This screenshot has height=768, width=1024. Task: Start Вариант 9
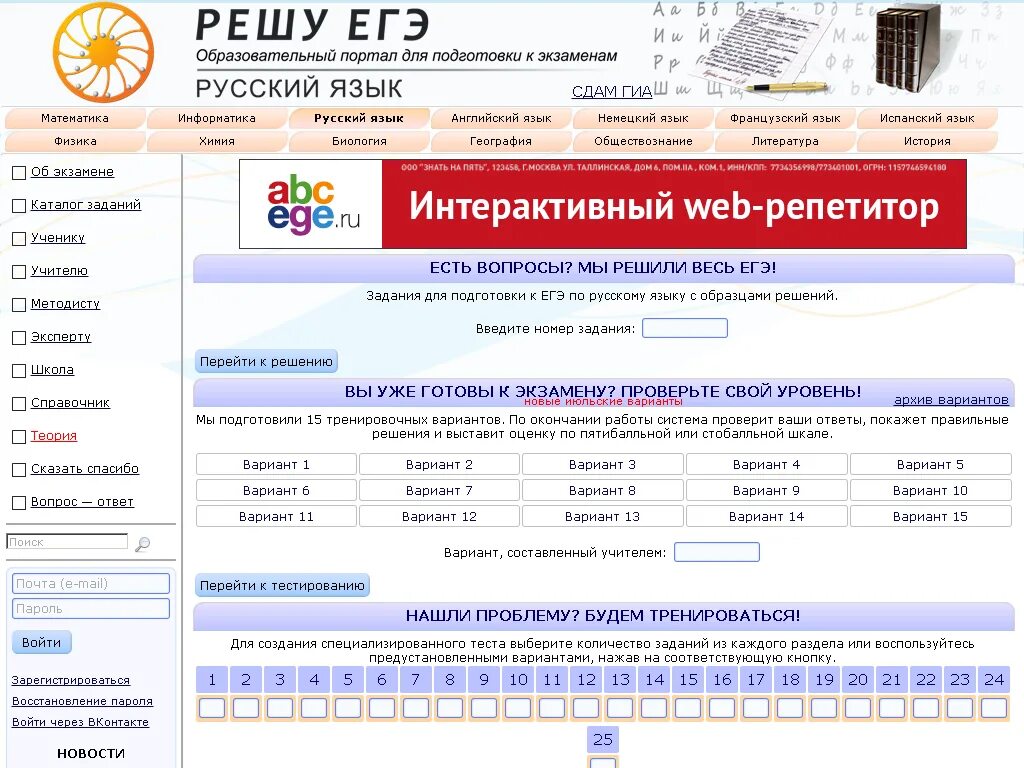766,490
